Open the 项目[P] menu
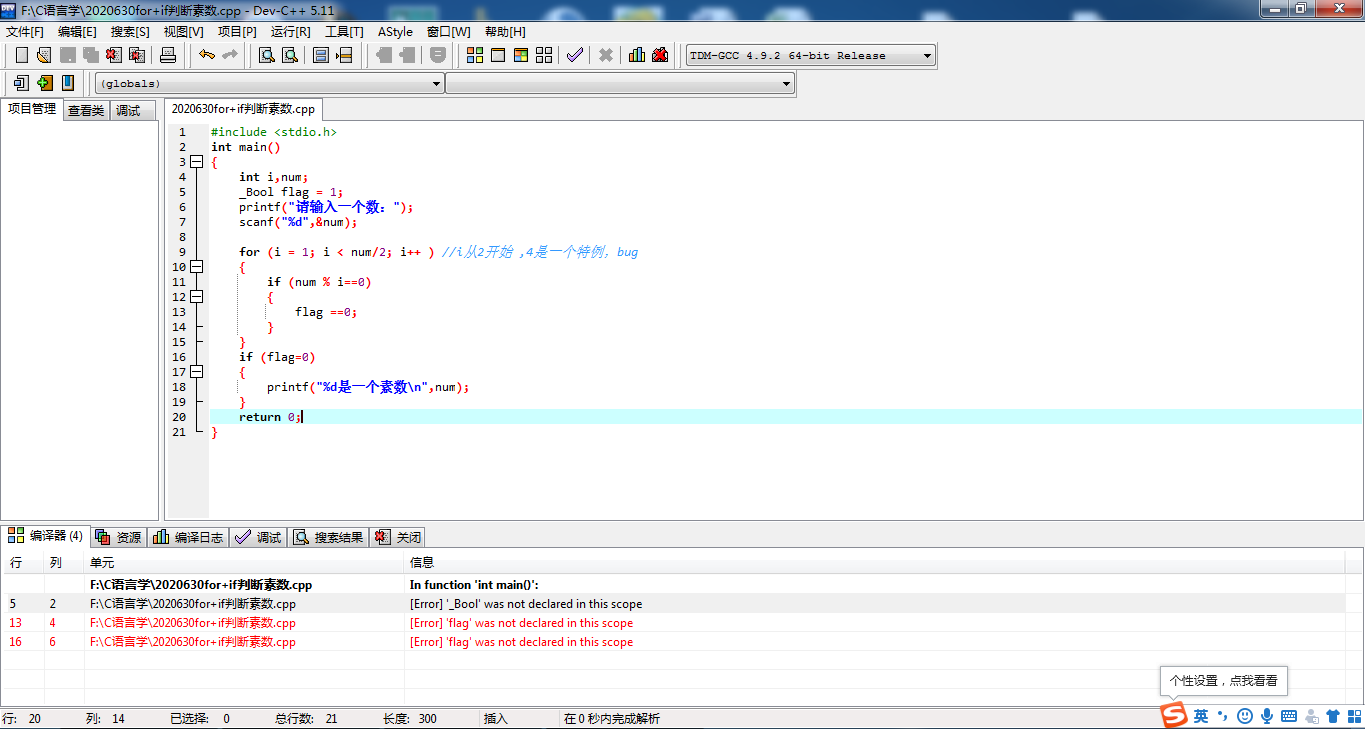Viewport: 1365px width, 729px height. pos(237,32)
